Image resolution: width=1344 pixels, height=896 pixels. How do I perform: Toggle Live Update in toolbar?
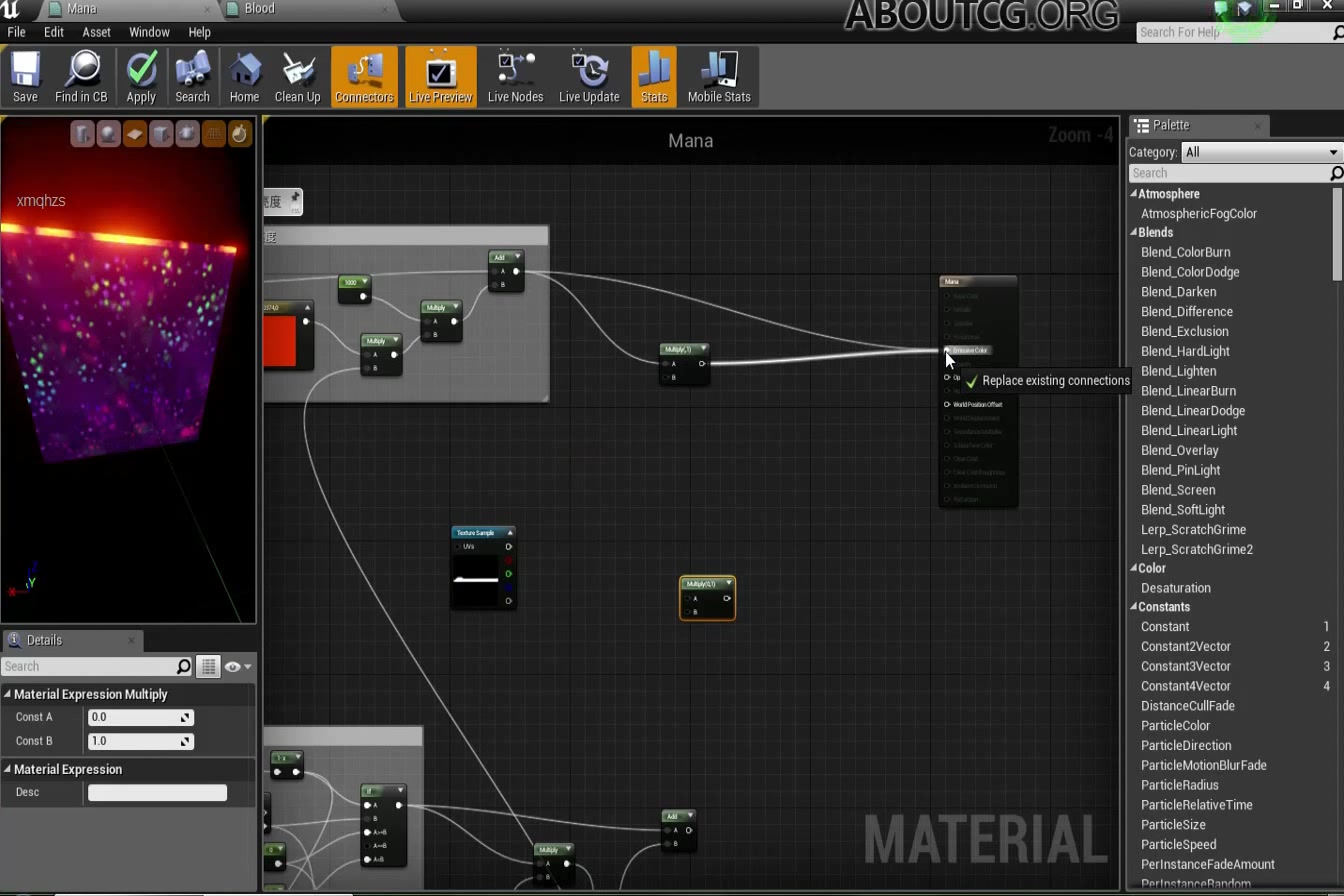[589, 77]
